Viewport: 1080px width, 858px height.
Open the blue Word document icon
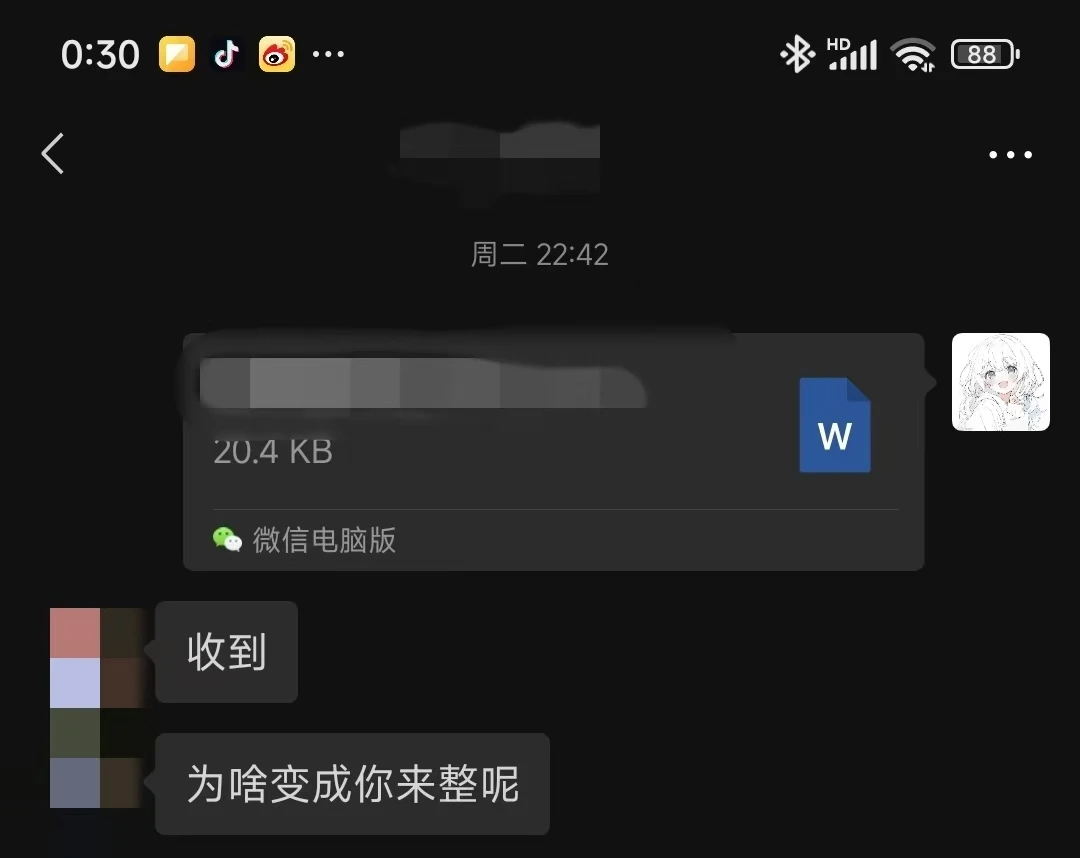[x=835, y=425]
